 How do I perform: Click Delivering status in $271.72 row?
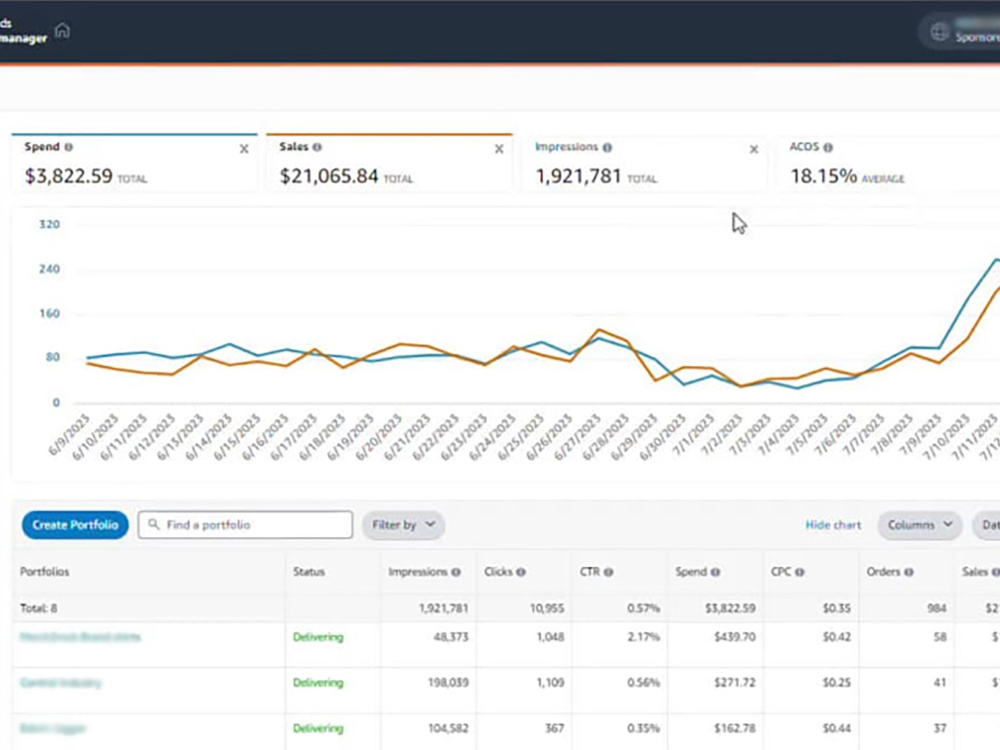[318, 682]
